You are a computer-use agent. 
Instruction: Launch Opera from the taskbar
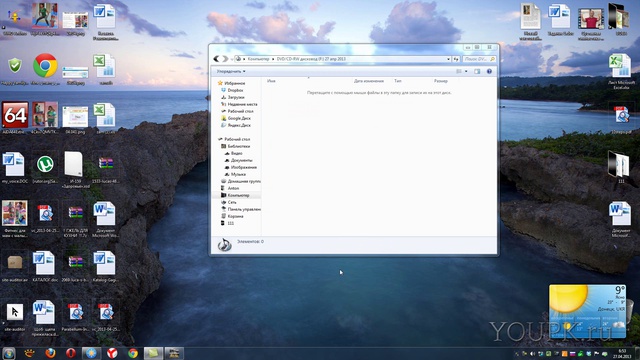pyautogui.click(x=71, y=353)
